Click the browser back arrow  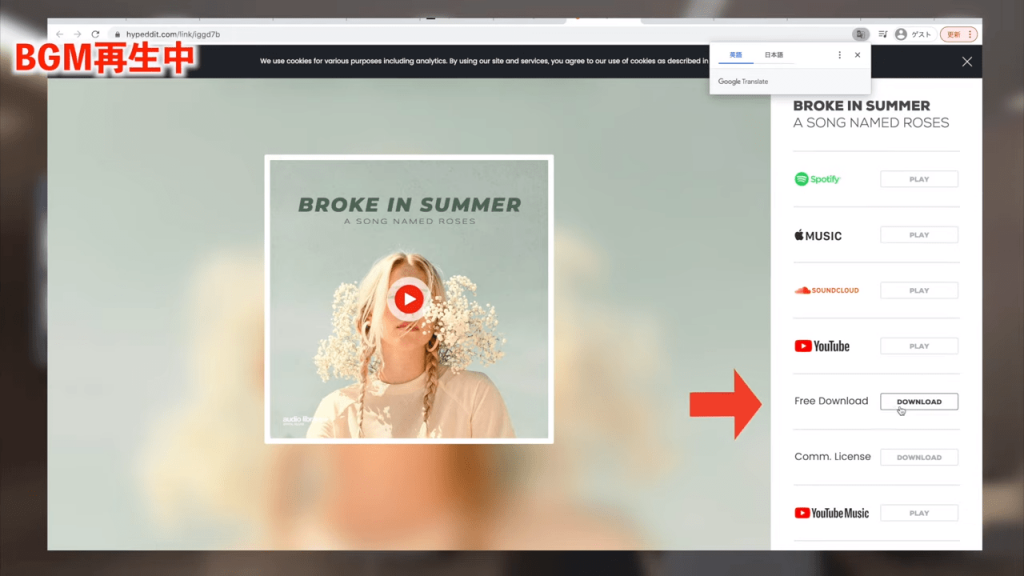point(59,34)
